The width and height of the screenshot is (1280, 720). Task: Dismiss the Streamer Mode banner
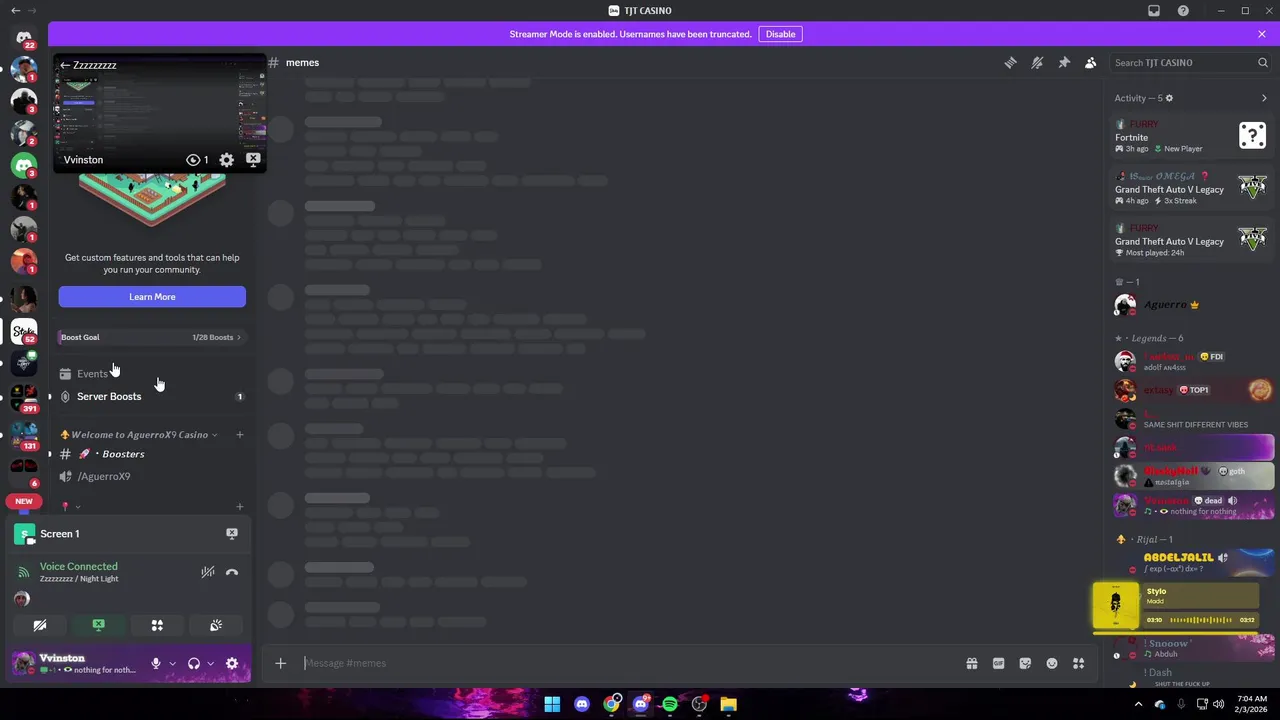[x=1262, y=34]
